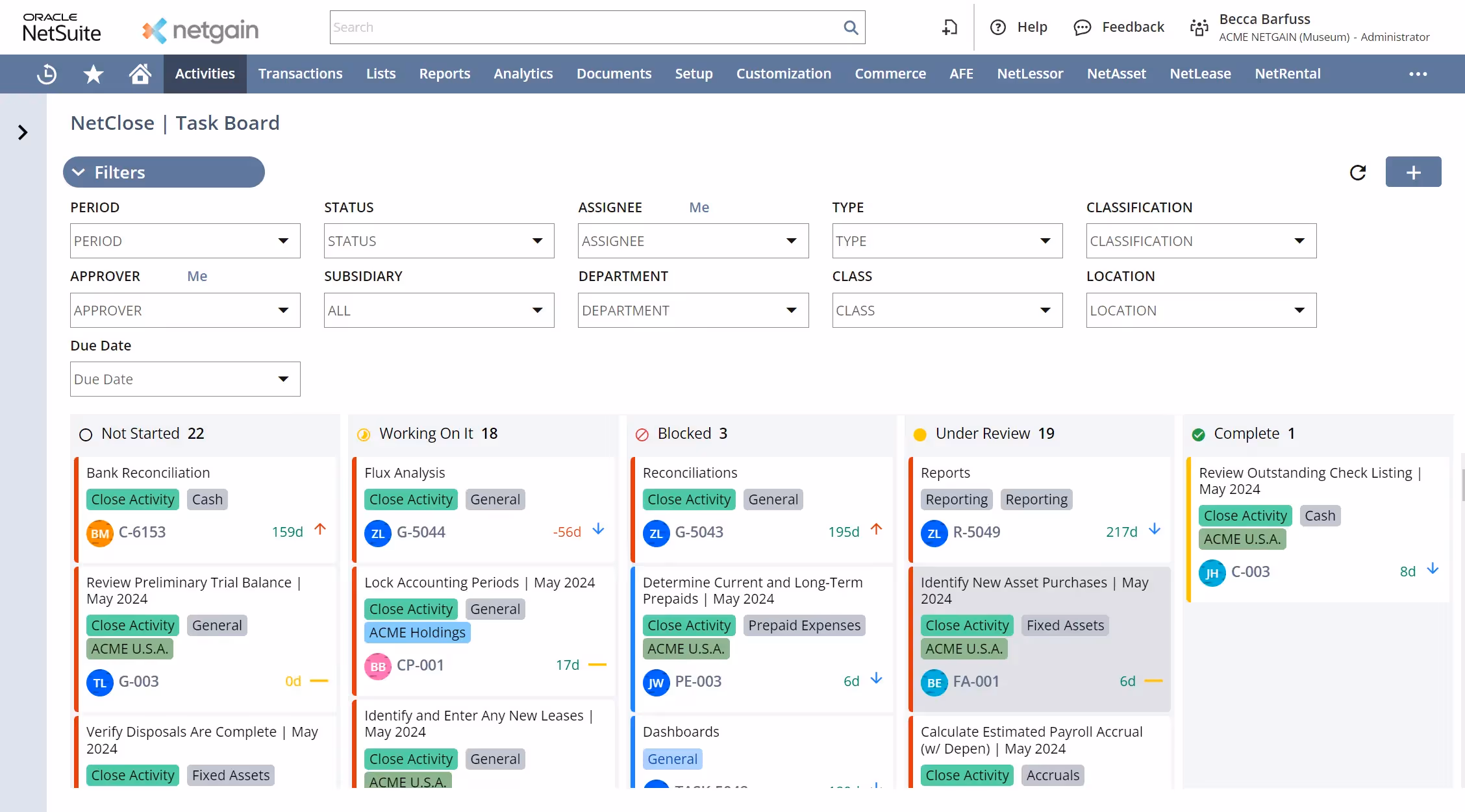Screen dimensions: 1465x812
Task: Open the Period dropdown
Action: (184, 241)
